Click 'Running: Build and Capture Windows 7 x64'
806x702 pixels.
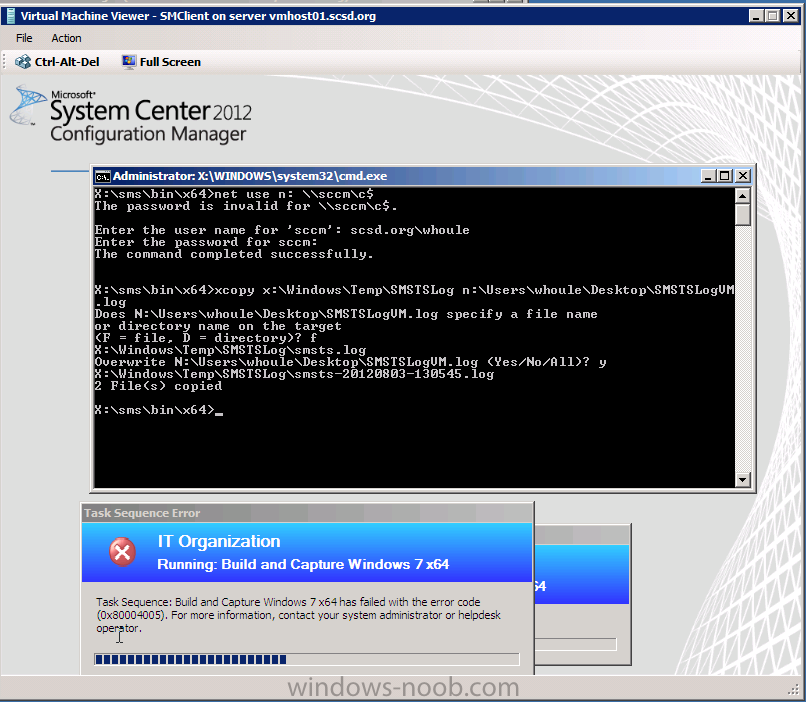303,564
